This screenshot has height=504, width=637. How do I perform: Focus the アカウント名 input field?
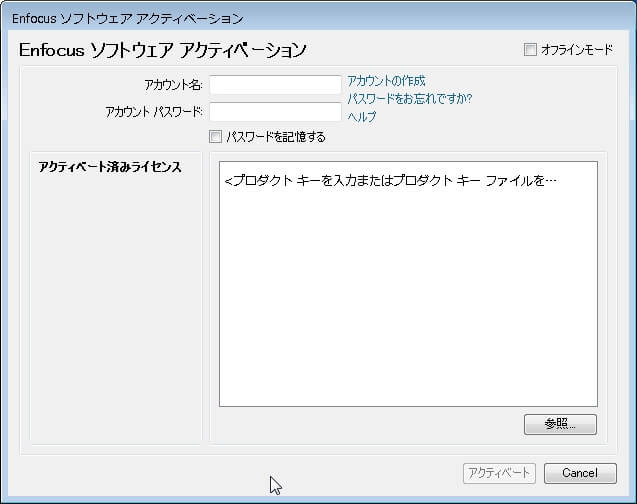pos(275,85)
